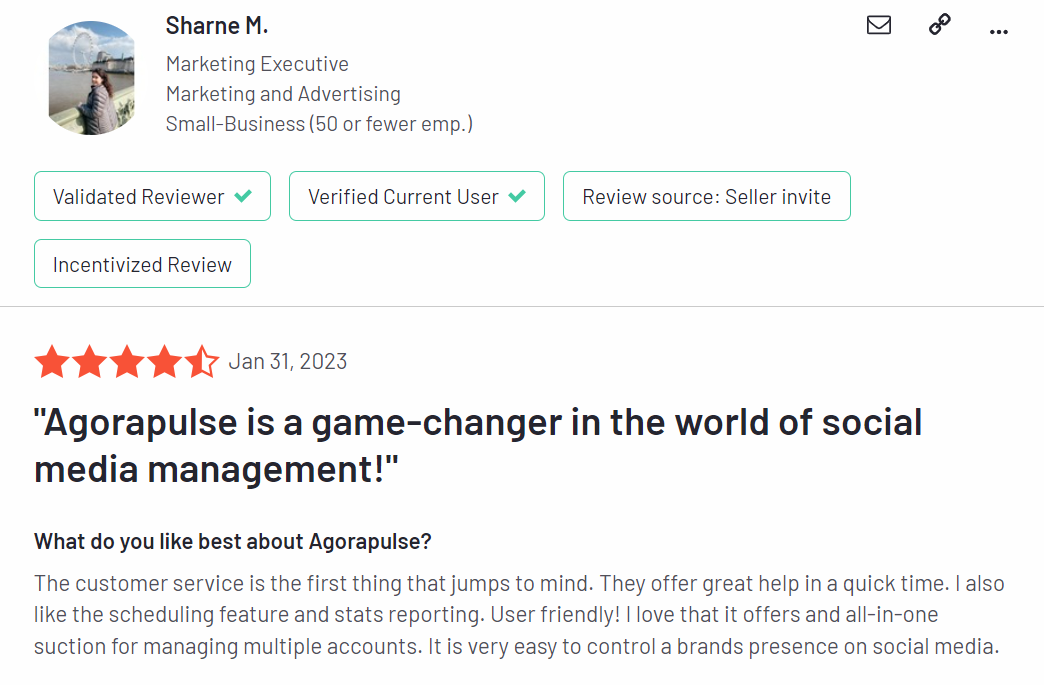Click "What do you like best" question heading

233,542
